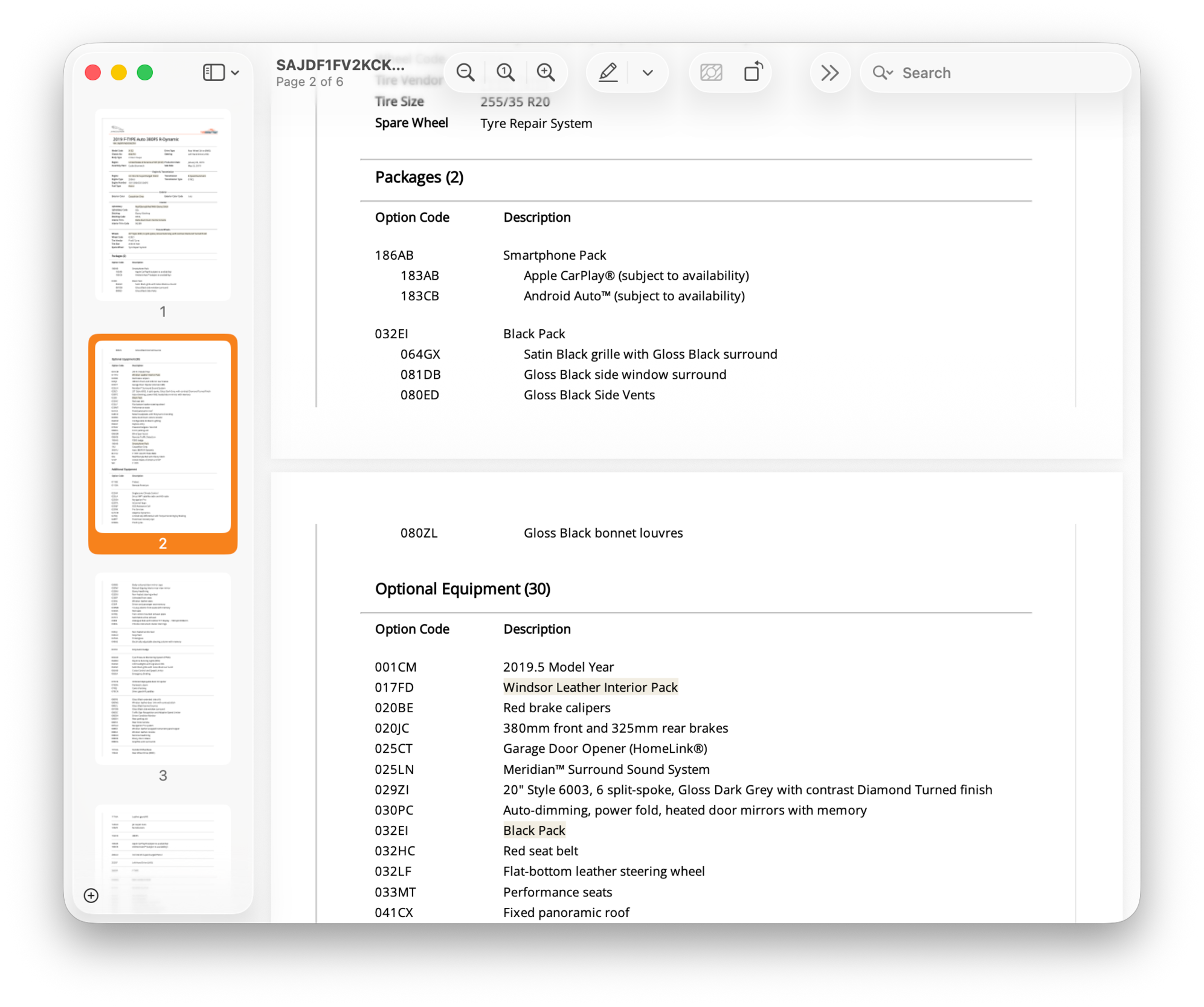Screen dimensions: 1204x1007
Task: Select the Markup pen tool
Action: pos(608,72)
